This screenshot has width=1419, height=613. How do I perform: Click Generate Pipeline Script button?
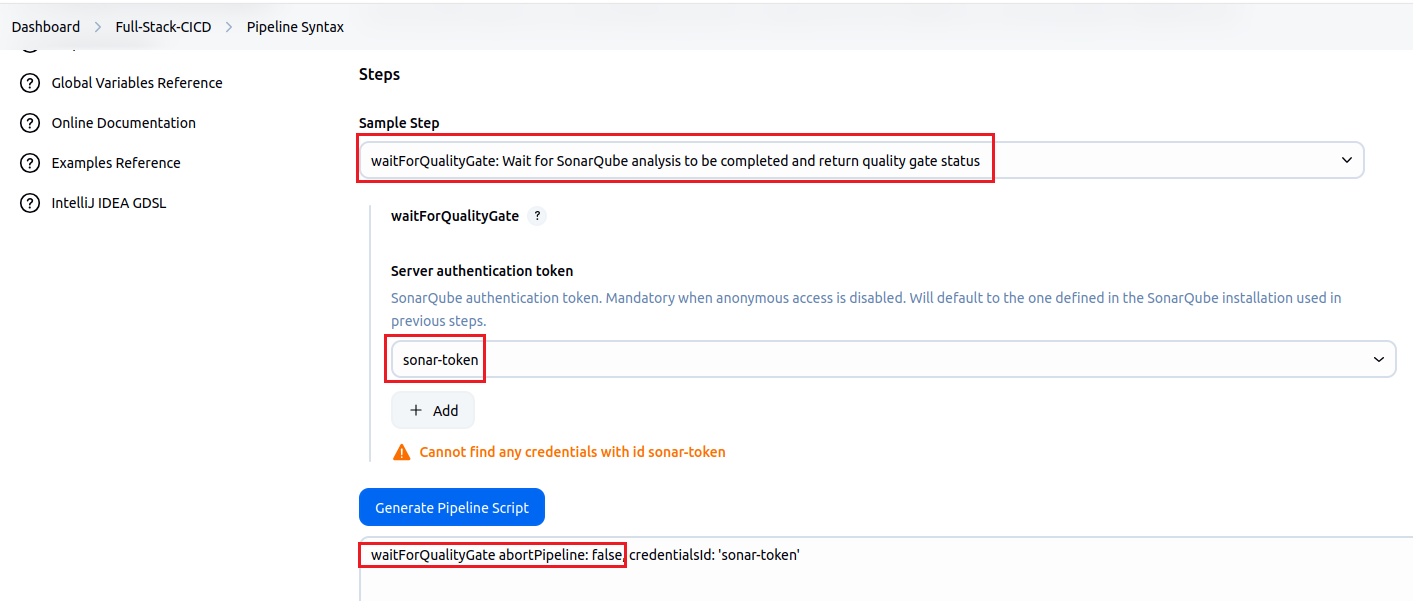pyautogui.click(x=452, y=507)
